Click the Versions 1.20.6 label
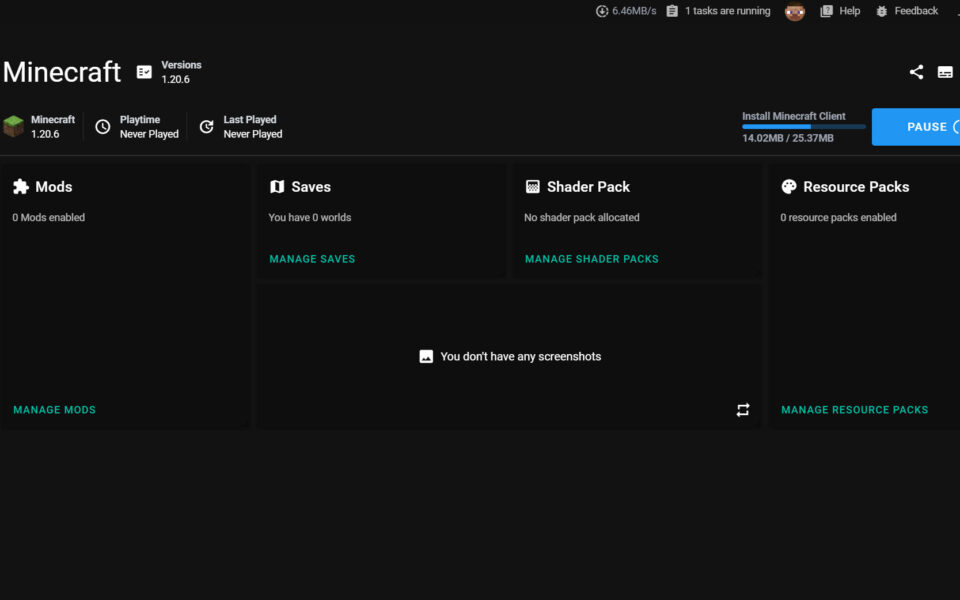Image resolution: width=960 pixels, height=600 pixels. click(x=181, y=72)
